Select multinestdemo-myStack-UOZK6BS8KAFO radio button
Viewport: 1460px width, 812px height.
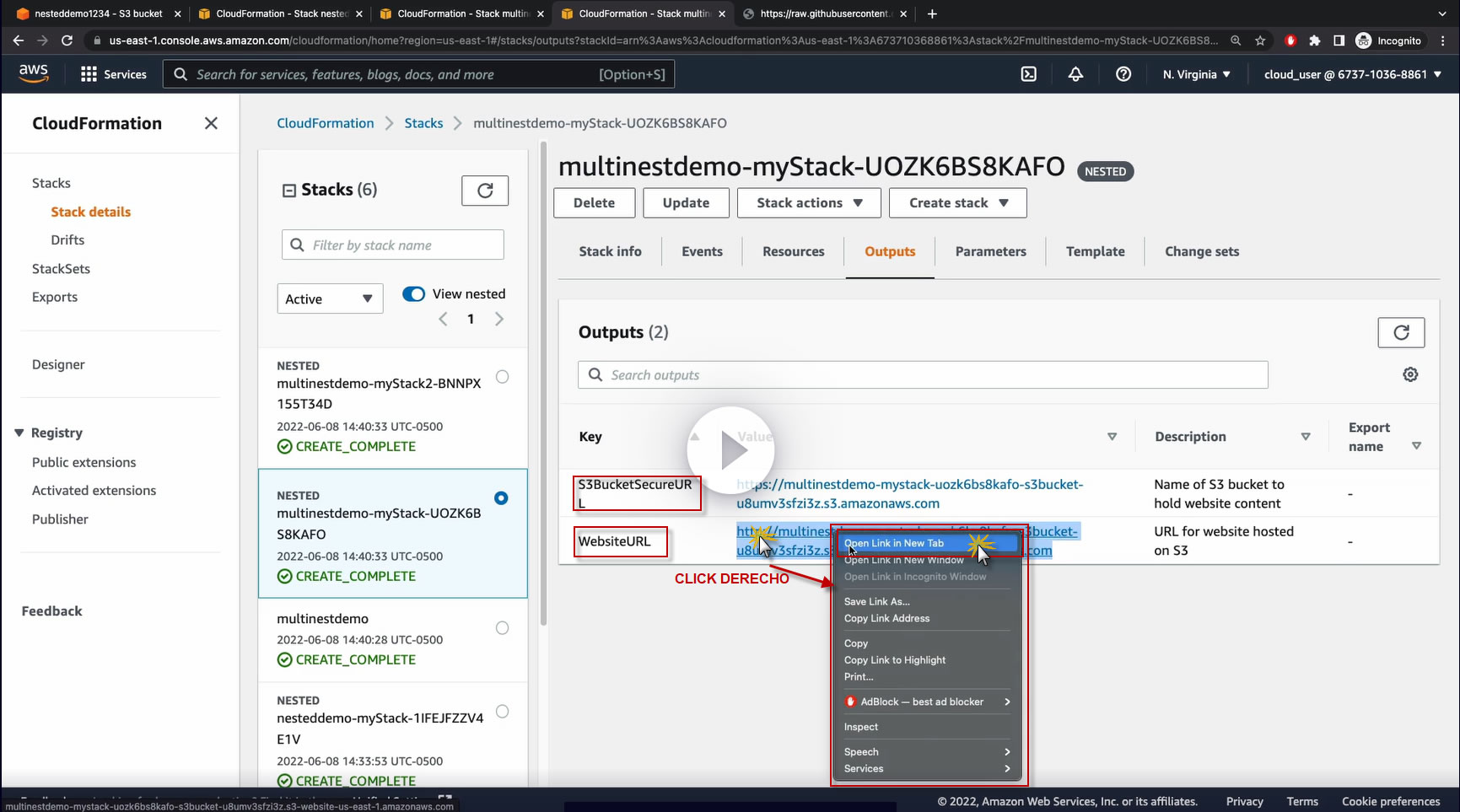coord(501,498)
